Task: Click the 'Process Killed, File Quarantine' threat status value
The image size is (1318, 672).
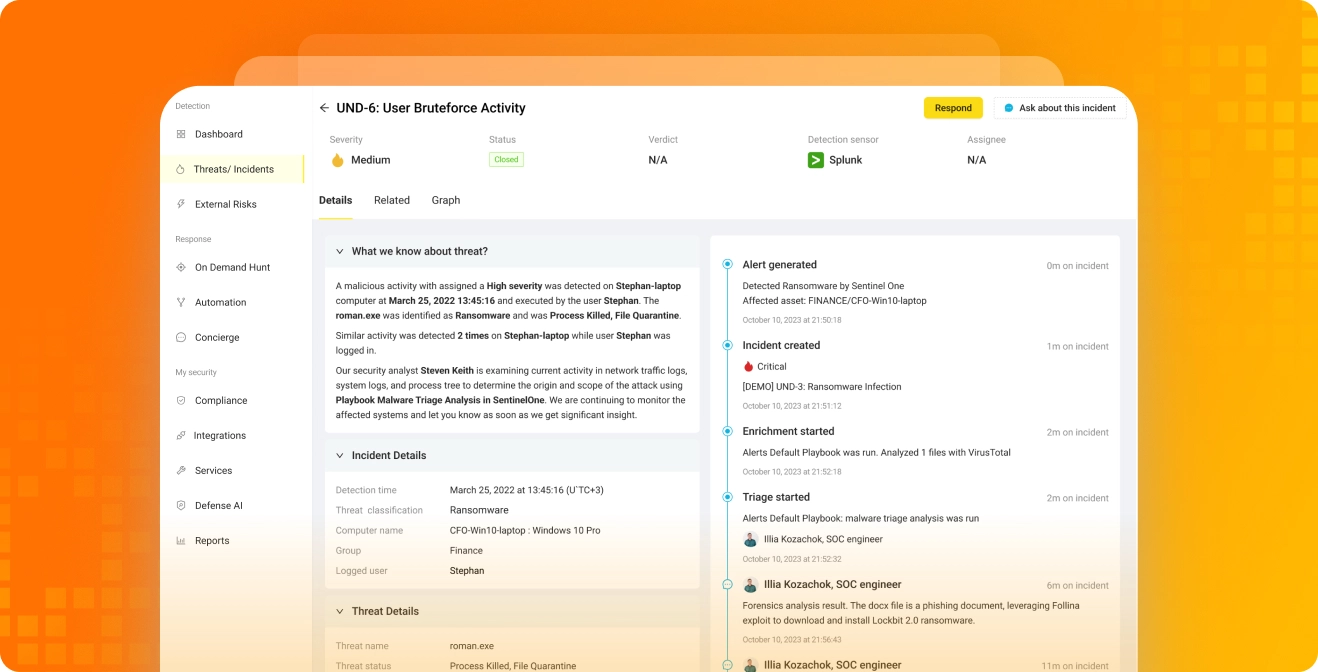Action: coord(513,666)
